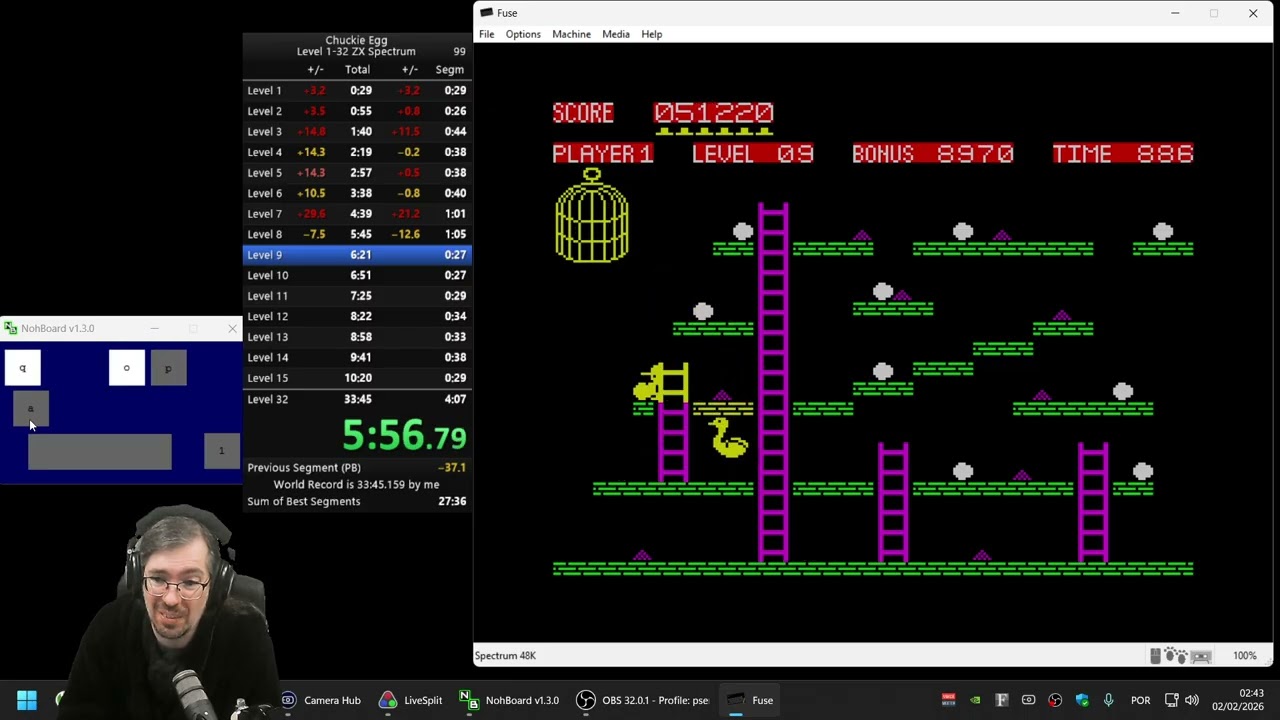This screenshot has width=1280, height=720.
Task: Open the Machine menu in Fuse
Action: point(571,34)
